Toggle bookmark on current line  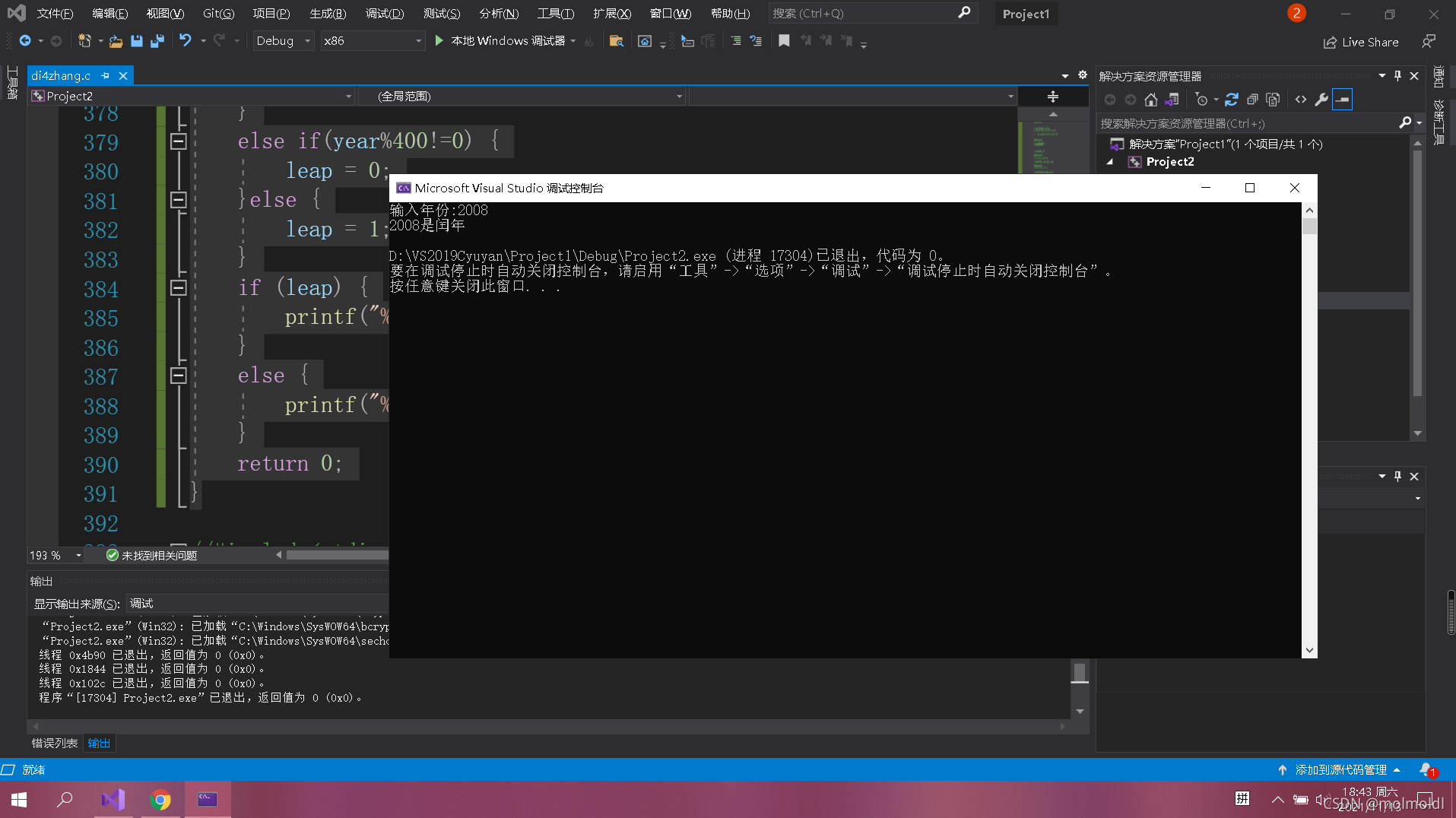coord(784,41)
